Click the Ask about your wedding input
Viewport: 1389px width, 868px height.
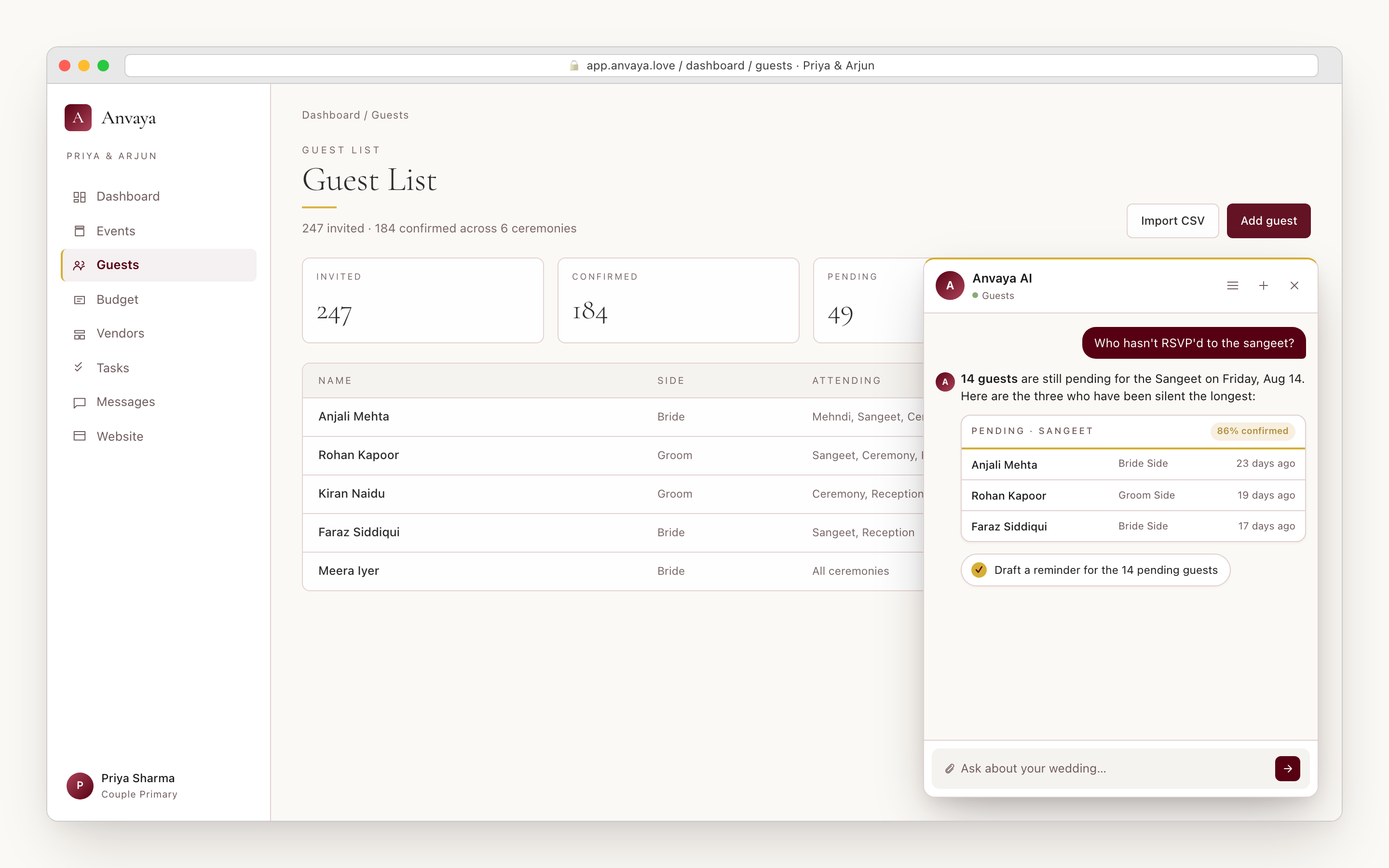[1114, 768]
